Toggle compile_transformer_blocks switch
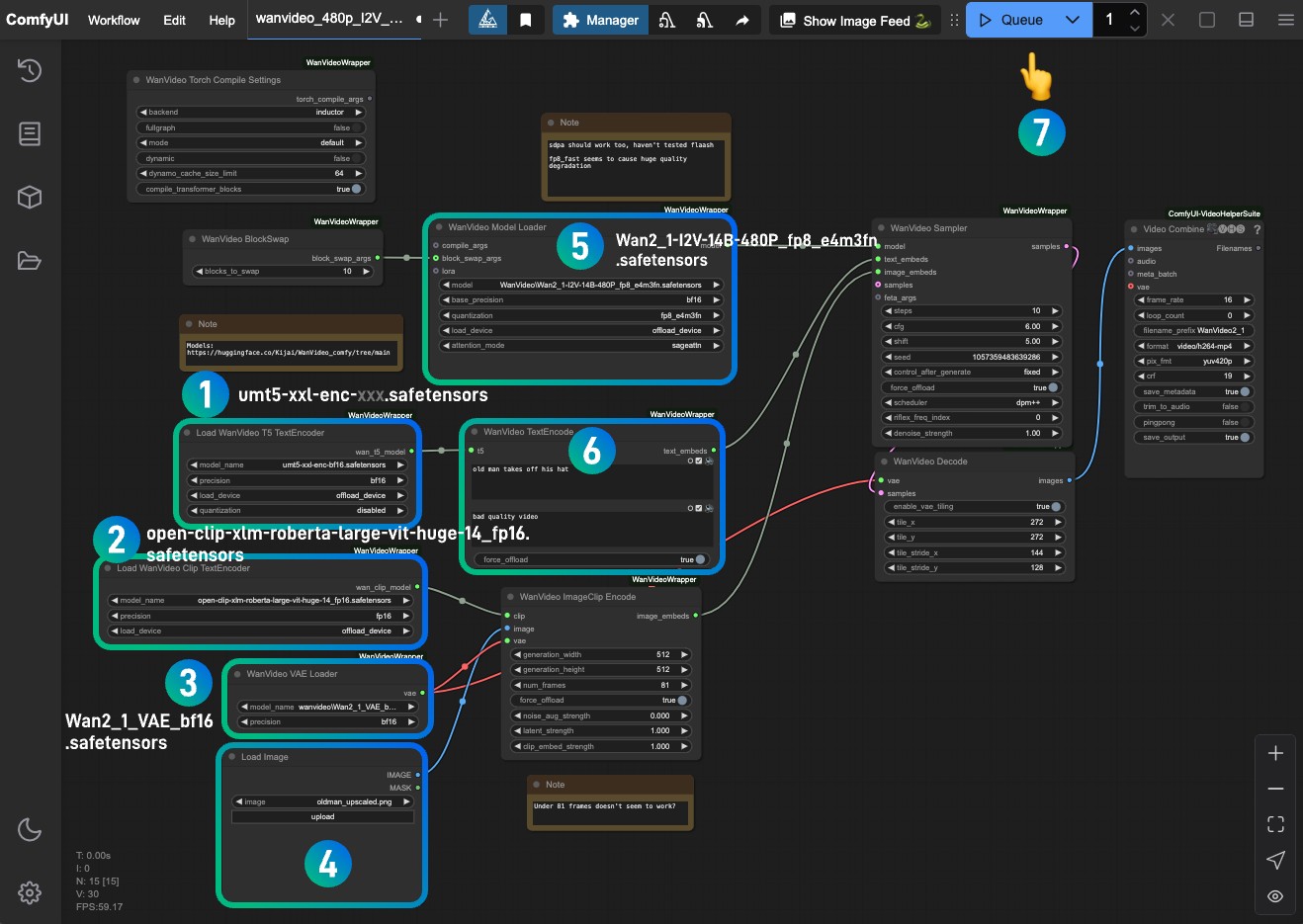The width and height of the screenshot is (1303, 924). [357, 189]
